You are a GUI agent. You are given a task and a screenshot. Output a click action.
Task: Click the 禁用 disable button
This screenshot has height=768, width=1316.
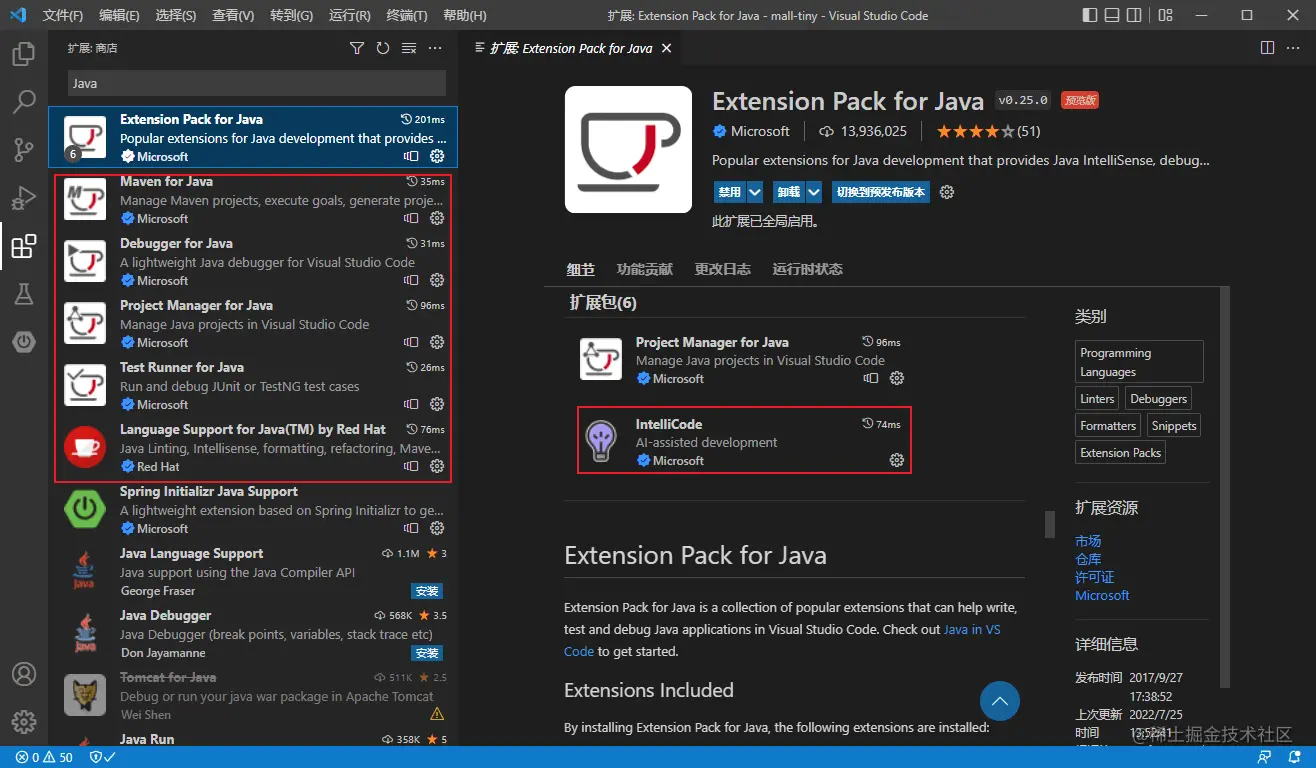tap(729, 192)
